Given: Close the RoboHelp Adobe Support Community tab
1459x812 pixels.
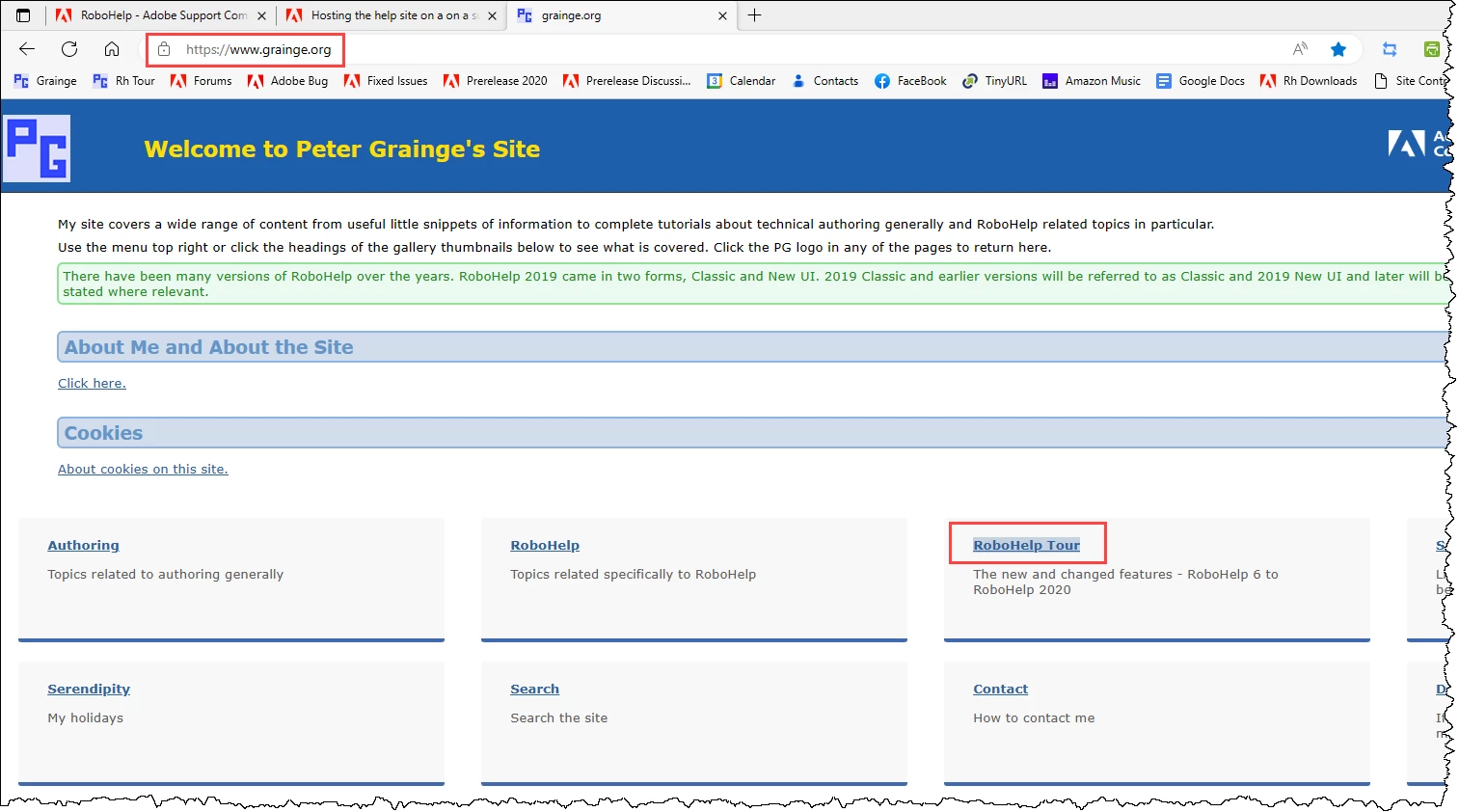Looking at the screenshot, I should [261, 15].
